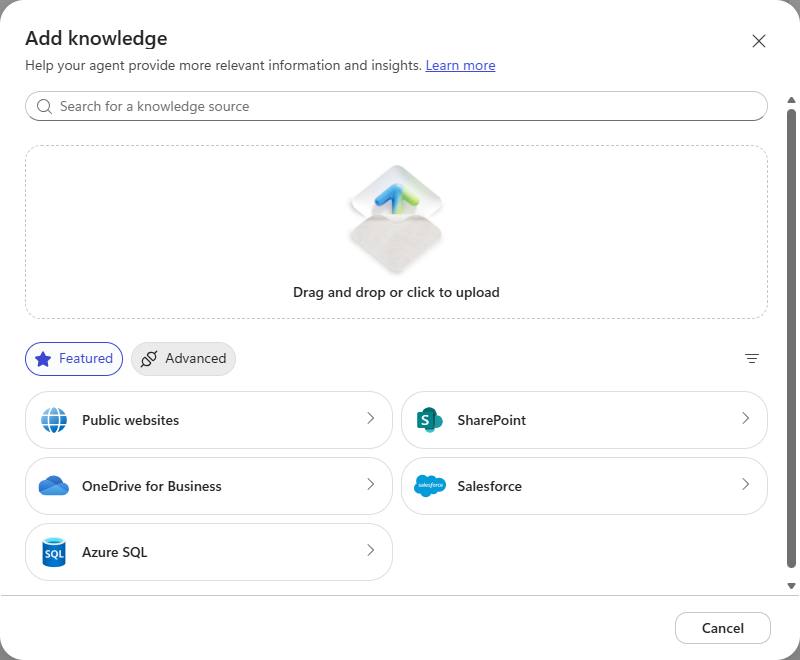Click Drag and drop upload text
Screen dimensions: 800x660
[396, 292]
